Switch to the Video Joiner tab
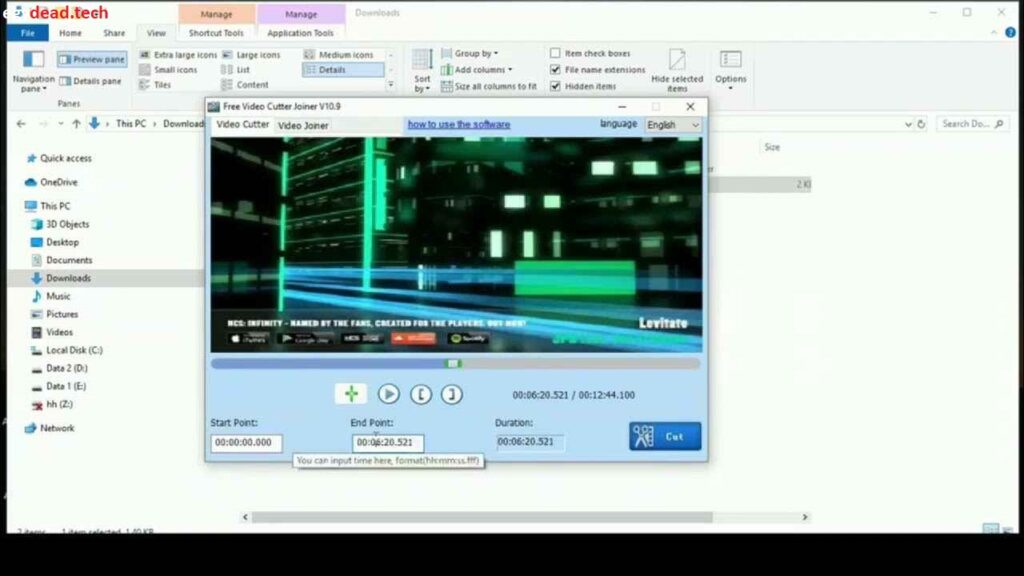The height and width of the screenshot is (576, 1024). coord(302,124)
